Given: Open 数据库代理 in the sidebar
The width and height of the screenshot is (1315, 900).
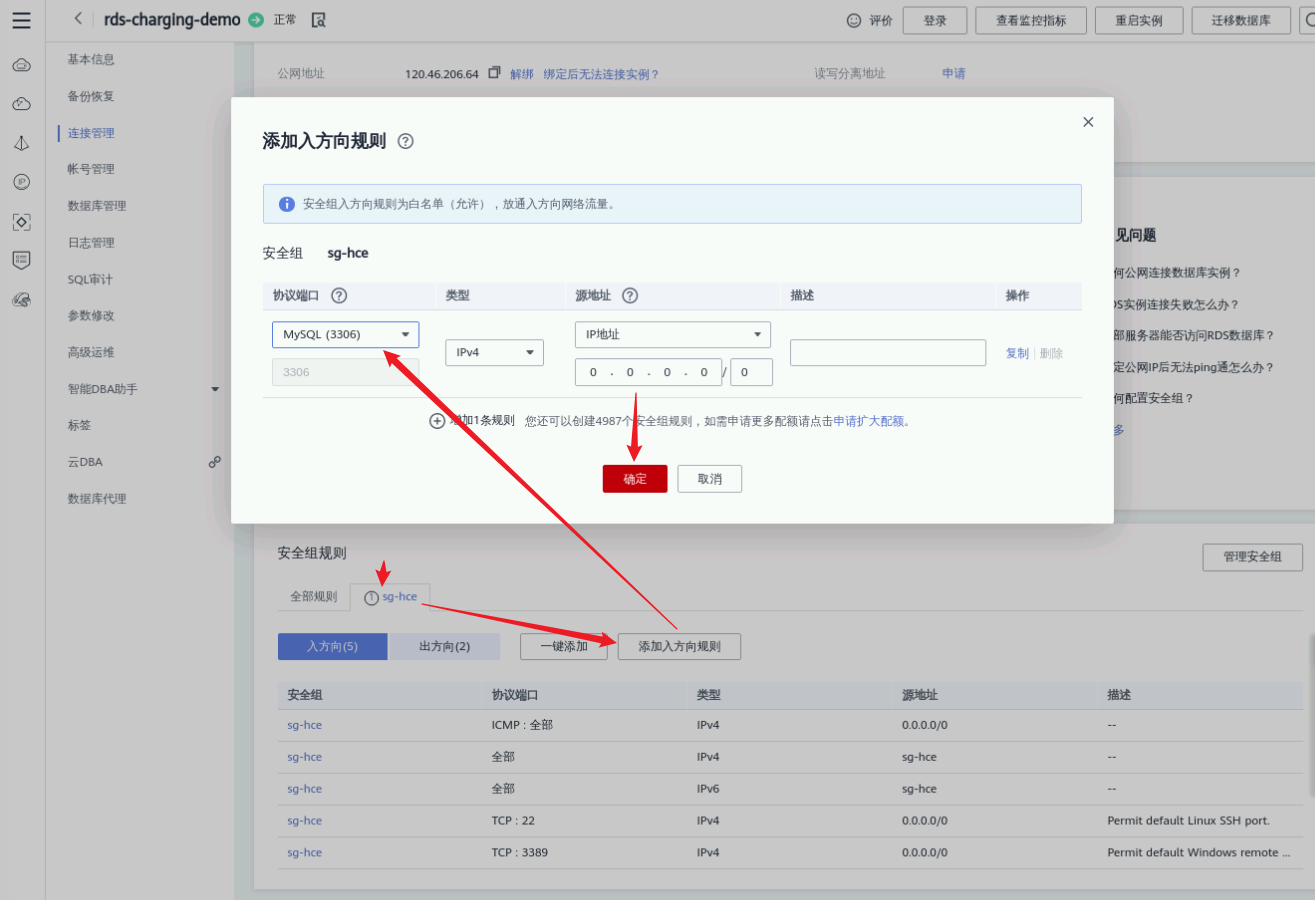Looking at the screenshot, I should click(97, 499).
